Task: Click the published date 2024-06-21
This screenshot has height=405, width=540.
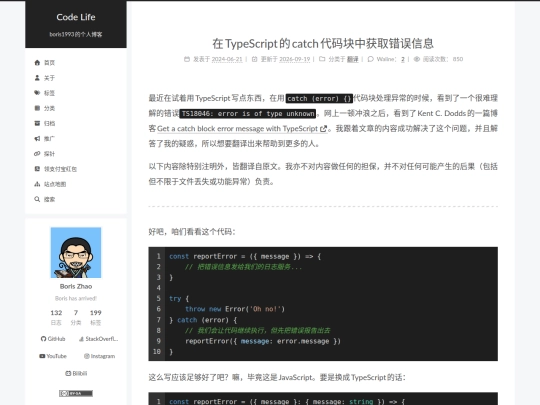Action: (227, 59)
